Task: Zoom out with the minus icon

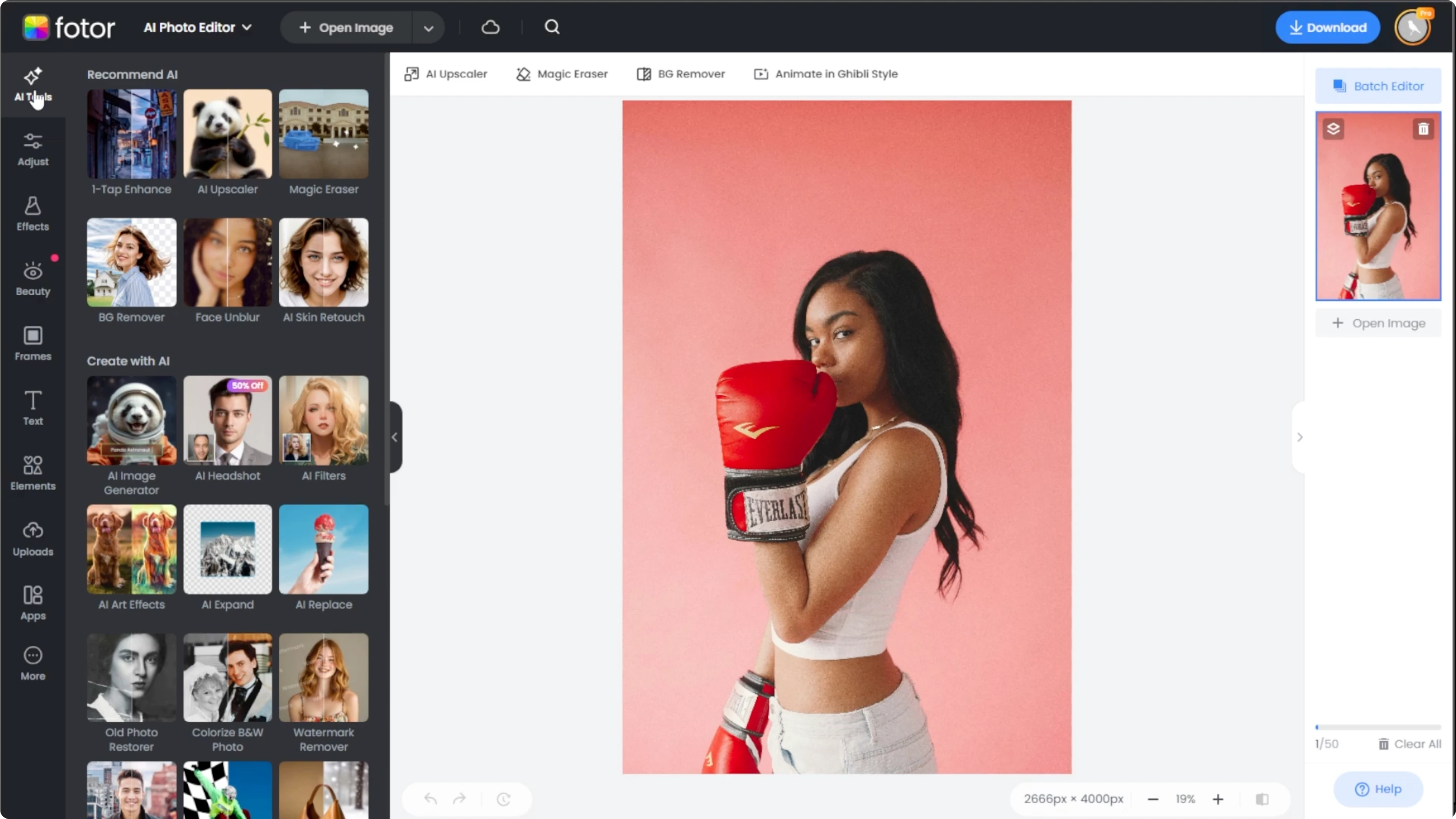Action: [1153, 799]
